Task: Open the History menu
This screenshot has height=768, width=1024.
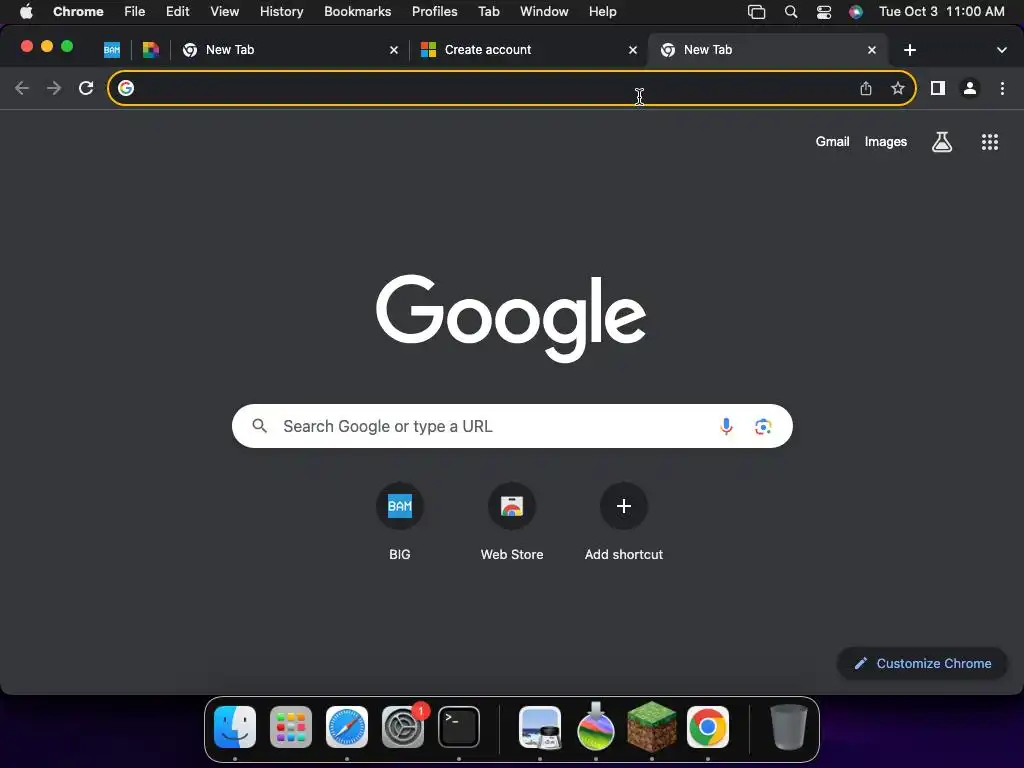Action: (281, 12)
